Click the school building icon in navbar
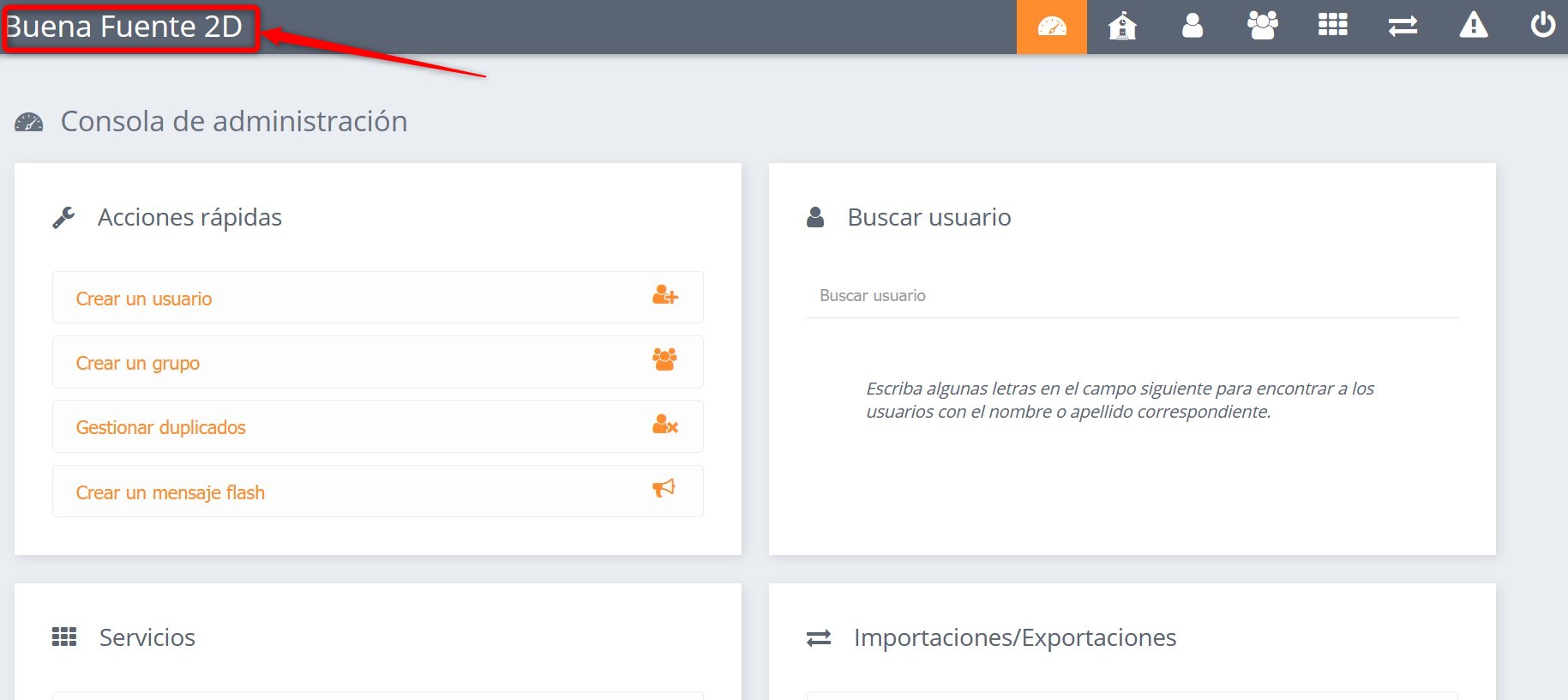The width and height of the screenshot is (1568, 700). 1121,27
